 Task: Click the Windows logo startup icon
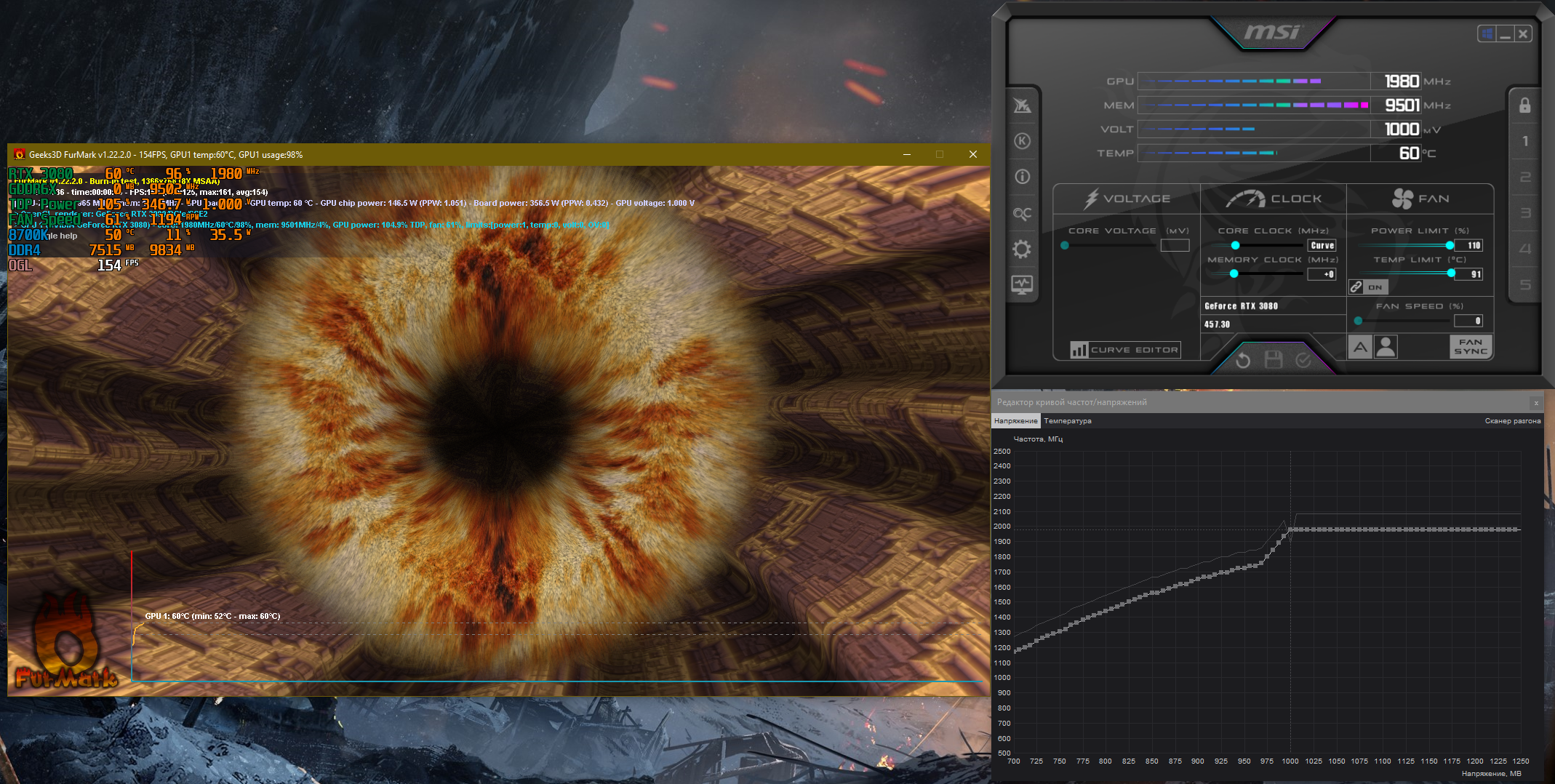coord(1487,33)
